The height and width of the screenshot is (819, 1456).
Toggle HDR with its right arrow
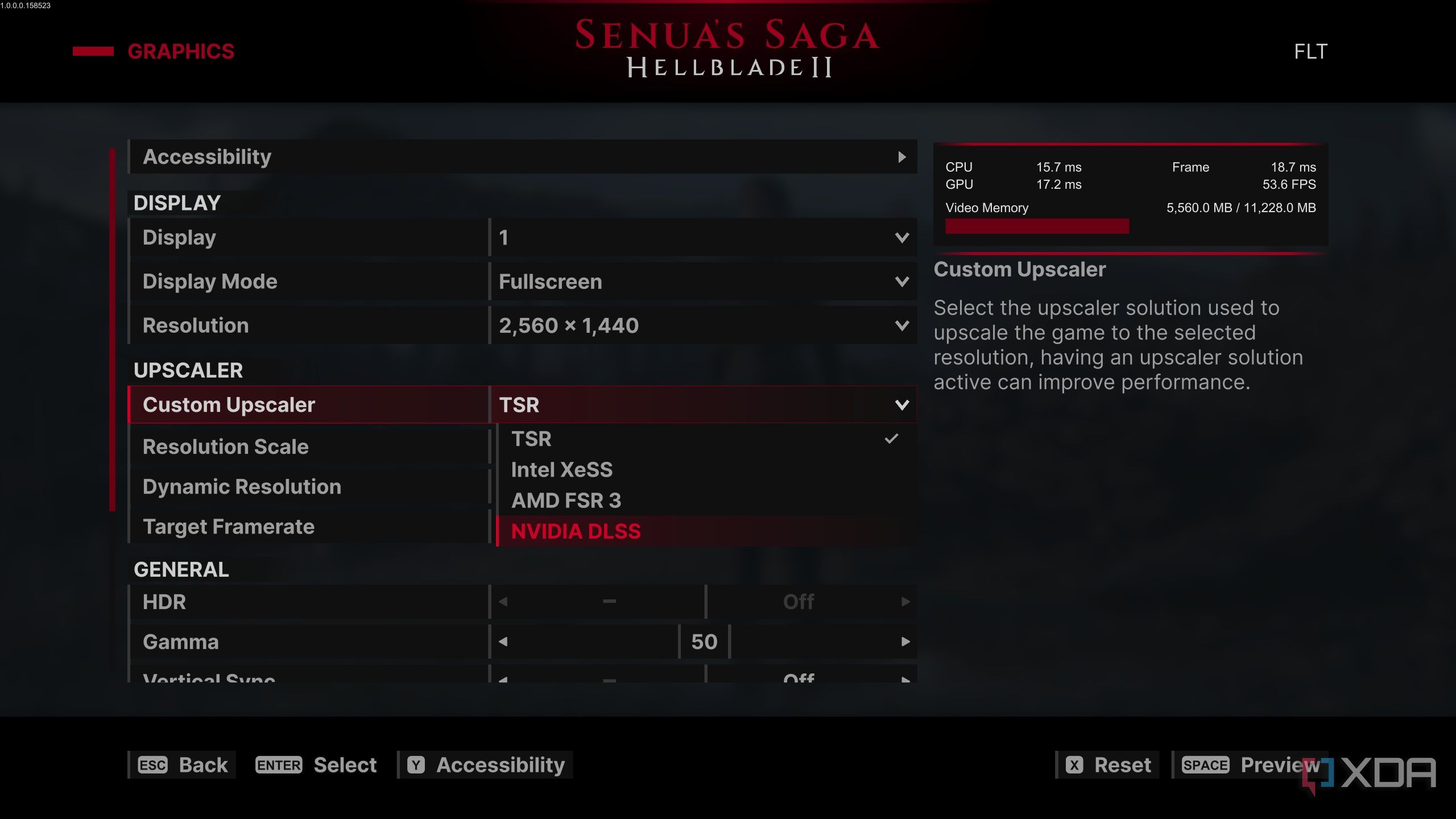pos(905,602)
